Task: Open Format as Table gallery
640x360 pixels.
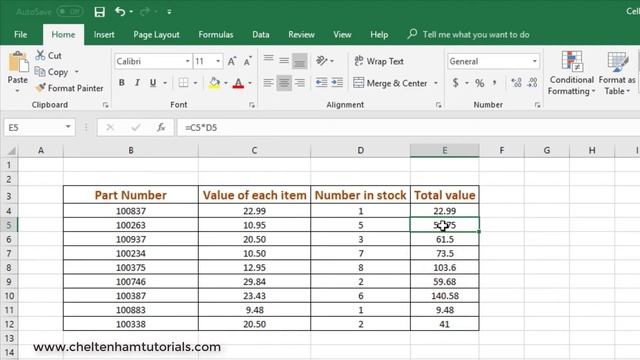Action: click(x=617, y=73)
